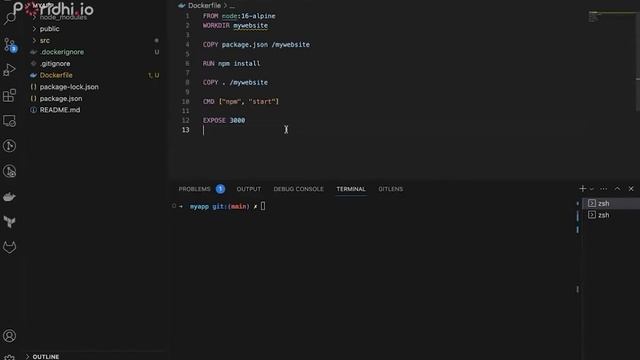Select the Terminal tab
The width and height of the screenshot is (640, 360).
[351, 189]
